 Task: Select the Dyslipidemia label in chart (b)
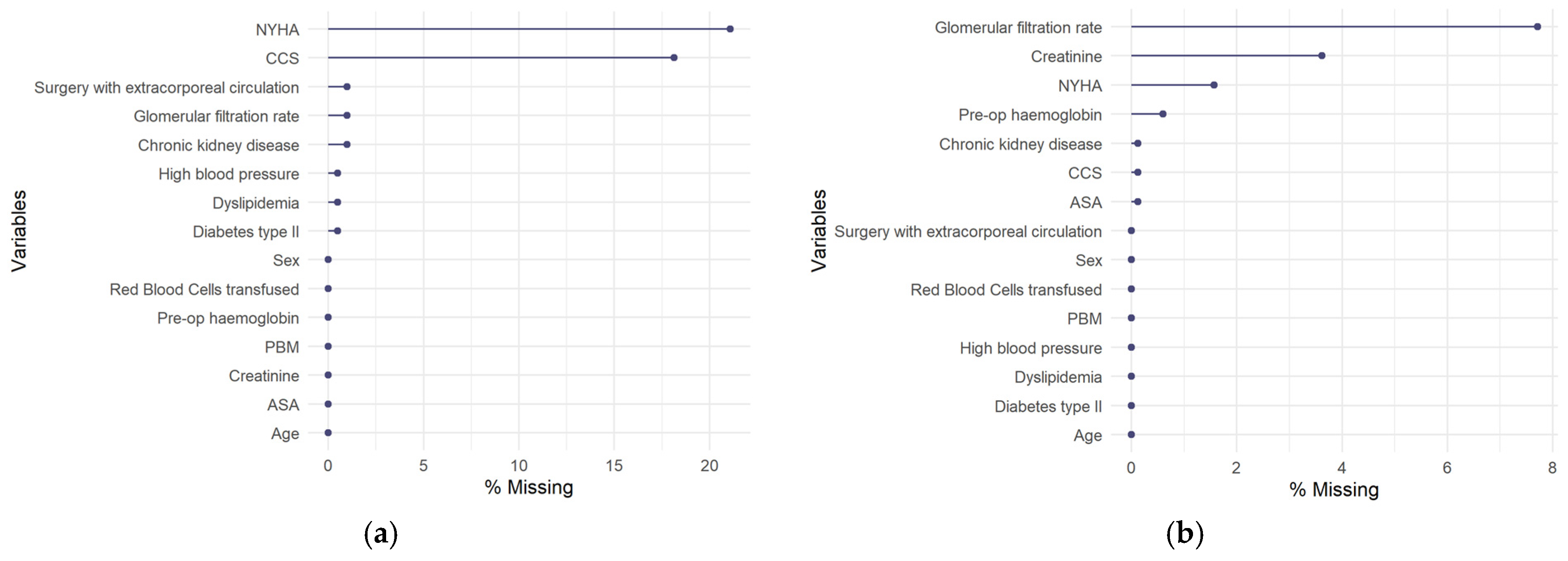click(1058, 377)
